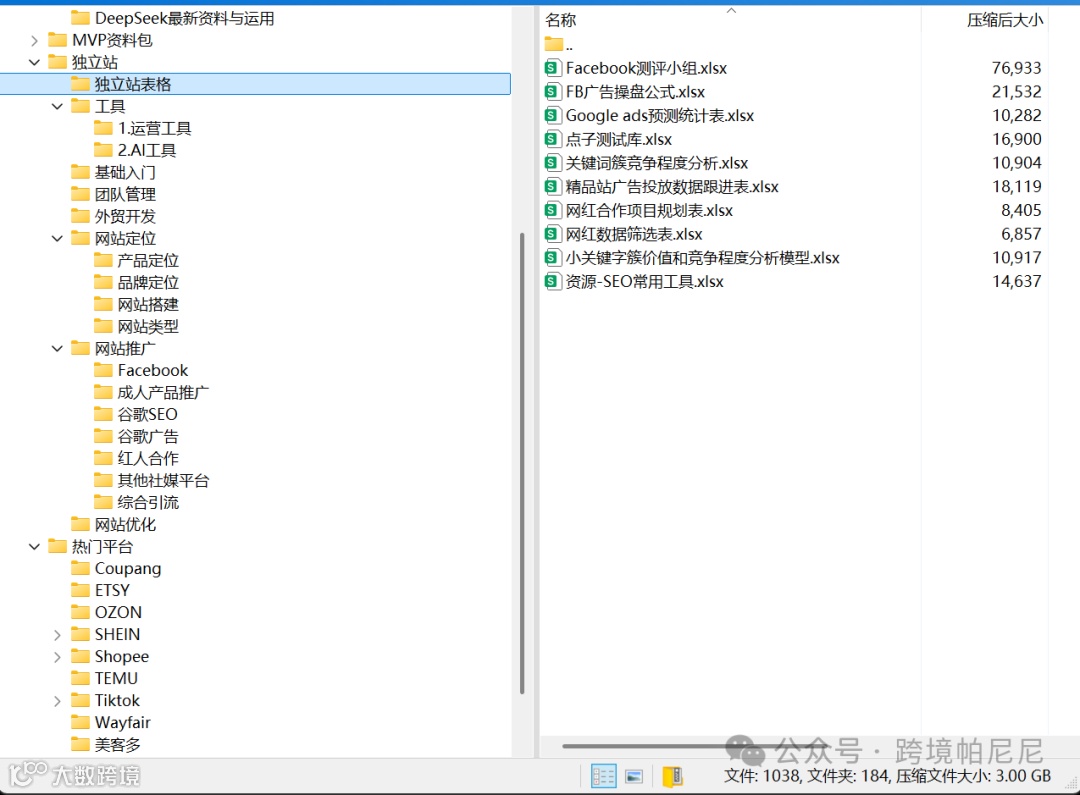
Task: Expand the SHEIN tree node
Action: (57, 634)
